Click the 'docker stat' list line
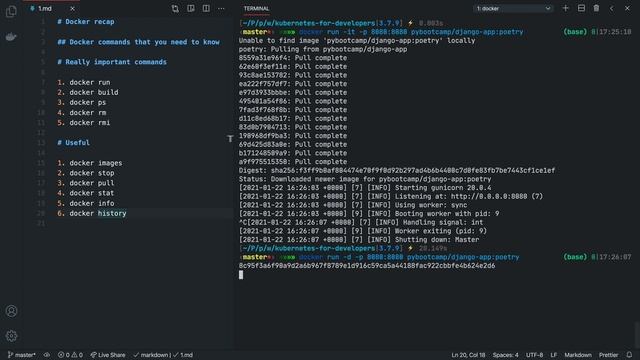 (x=86, y=193)
